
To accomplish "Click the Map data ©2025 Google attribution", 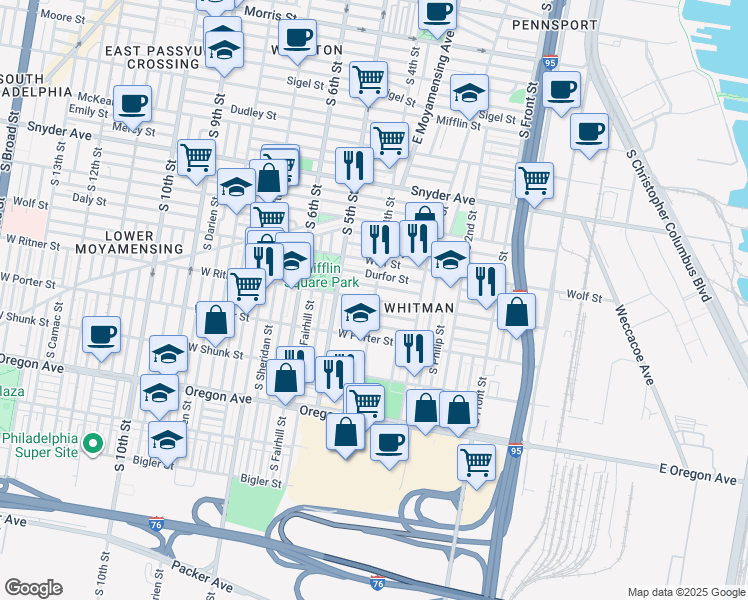I will click(686, 592).
